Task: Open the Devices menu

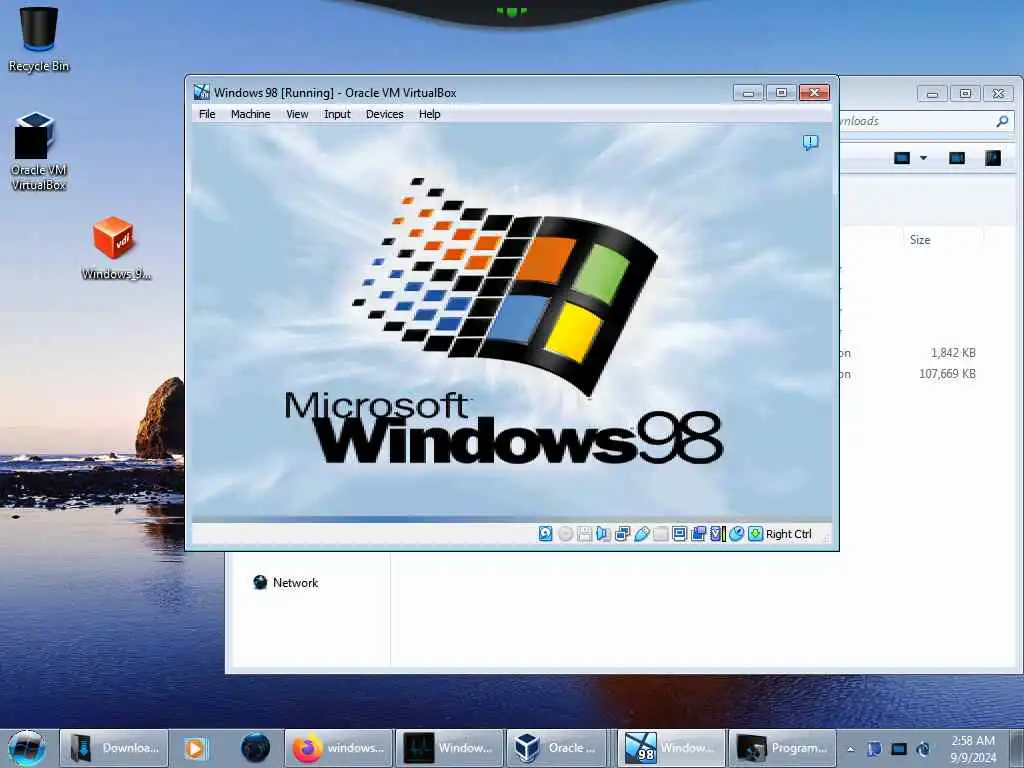Action: (385, 114)
